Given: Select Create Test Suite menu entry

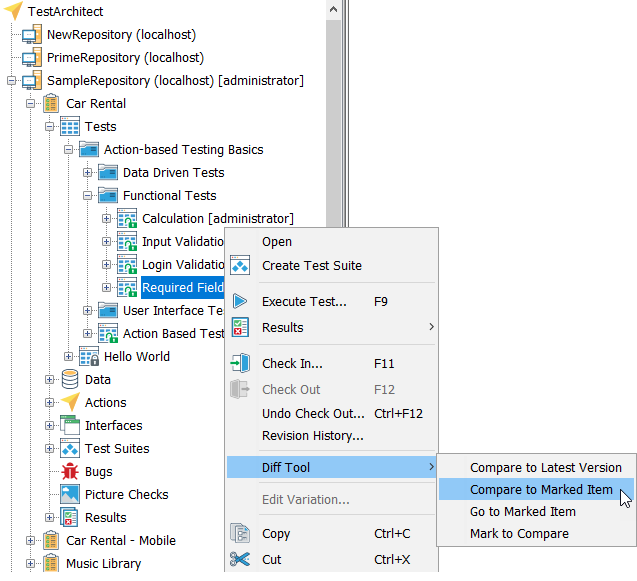Looking at the screenshot, I should coord(332,265).
